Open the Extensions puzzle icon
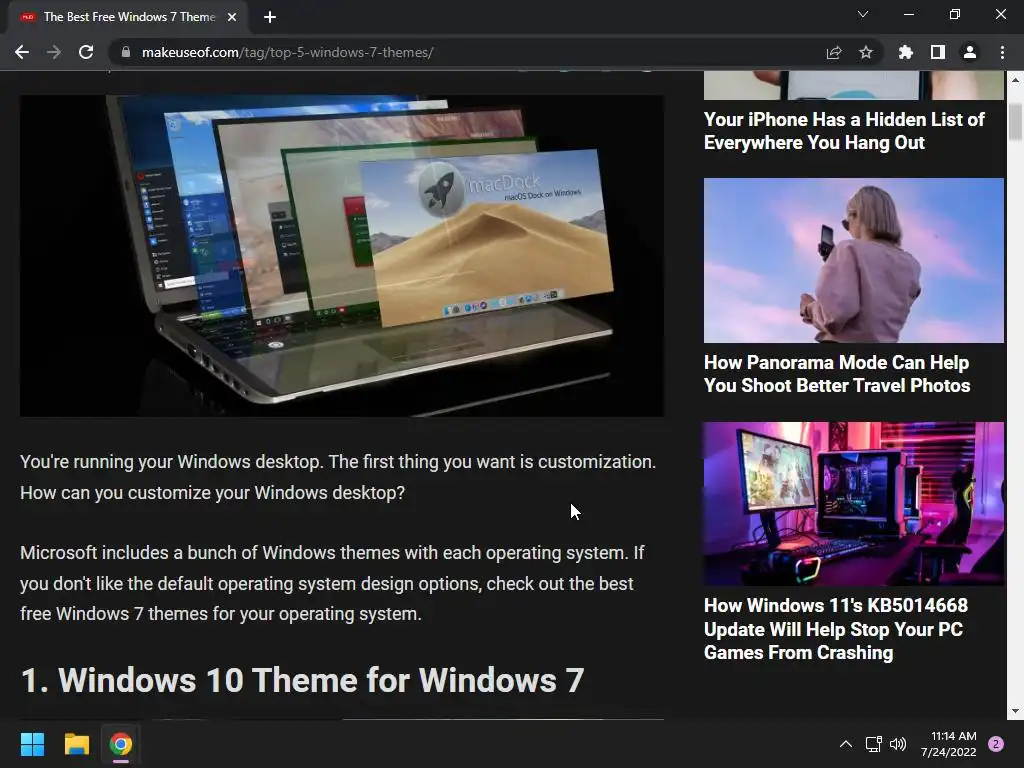The height and width of the screenshot is (768, 1024). tap(906, 52)
